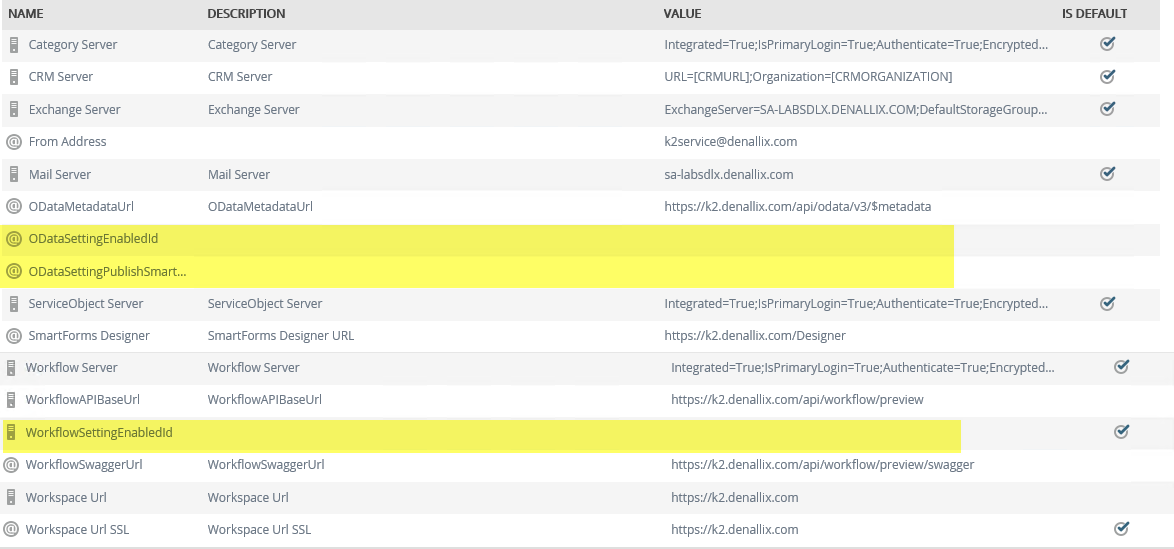Click the server icon beside Mail Server
The height and width of the screenshot is (549, 1174).
[13, 175]
